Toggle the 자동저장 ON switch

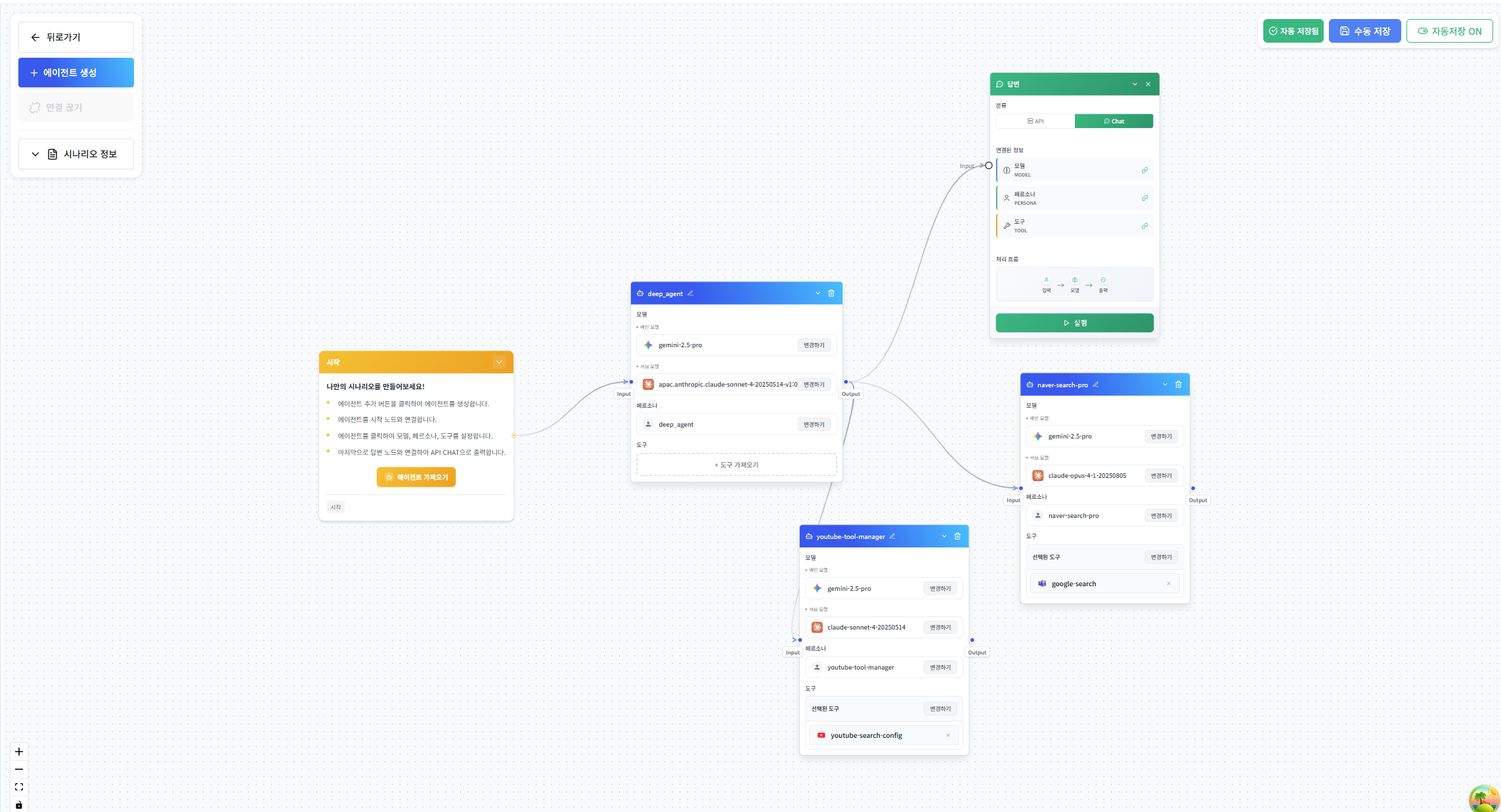coord(1449,31)
